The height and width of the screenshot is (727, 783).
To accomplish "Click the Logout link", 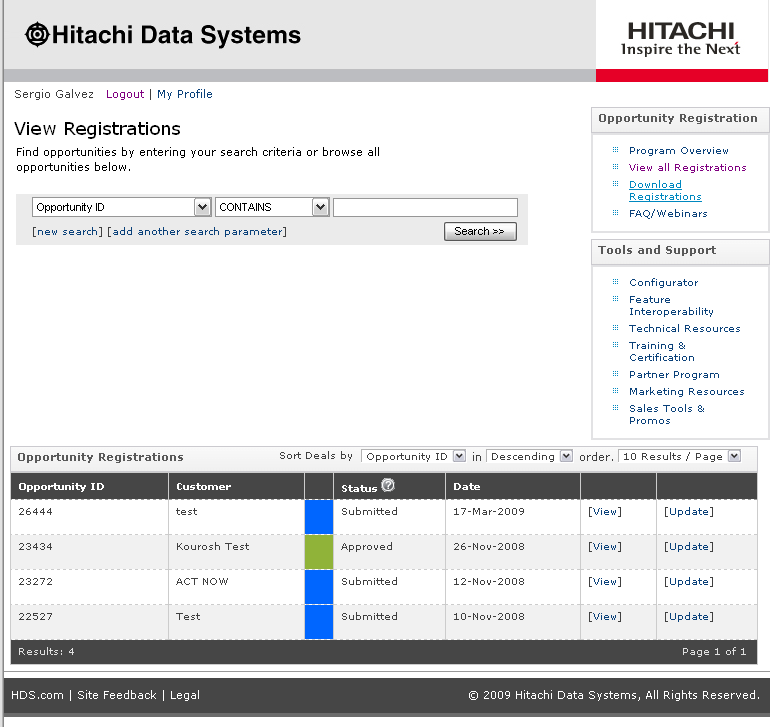I will (125, 94).
